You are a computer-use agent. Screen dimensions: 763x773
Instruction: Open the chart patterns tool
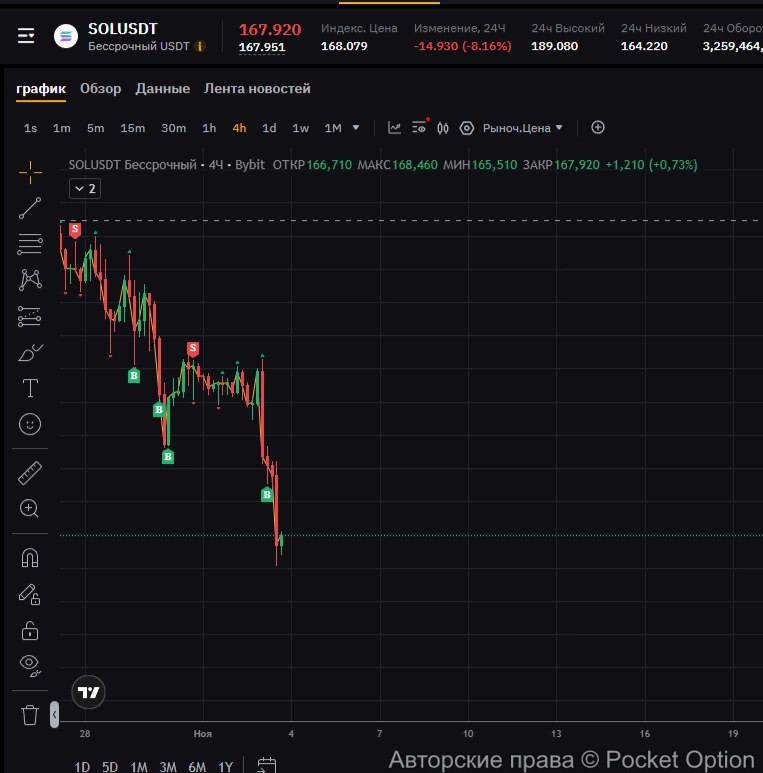point(30,280)
